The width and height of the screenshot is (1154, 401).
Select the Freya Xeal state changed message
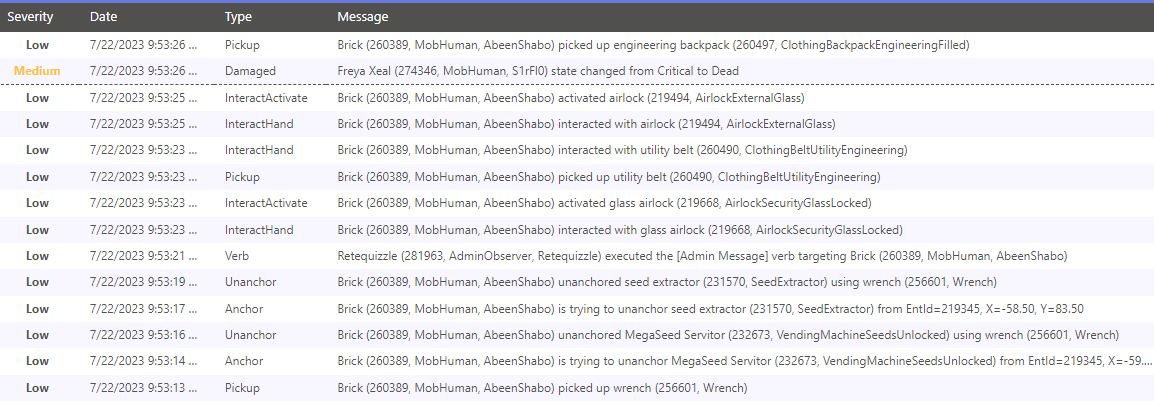(x=537, y=71)
